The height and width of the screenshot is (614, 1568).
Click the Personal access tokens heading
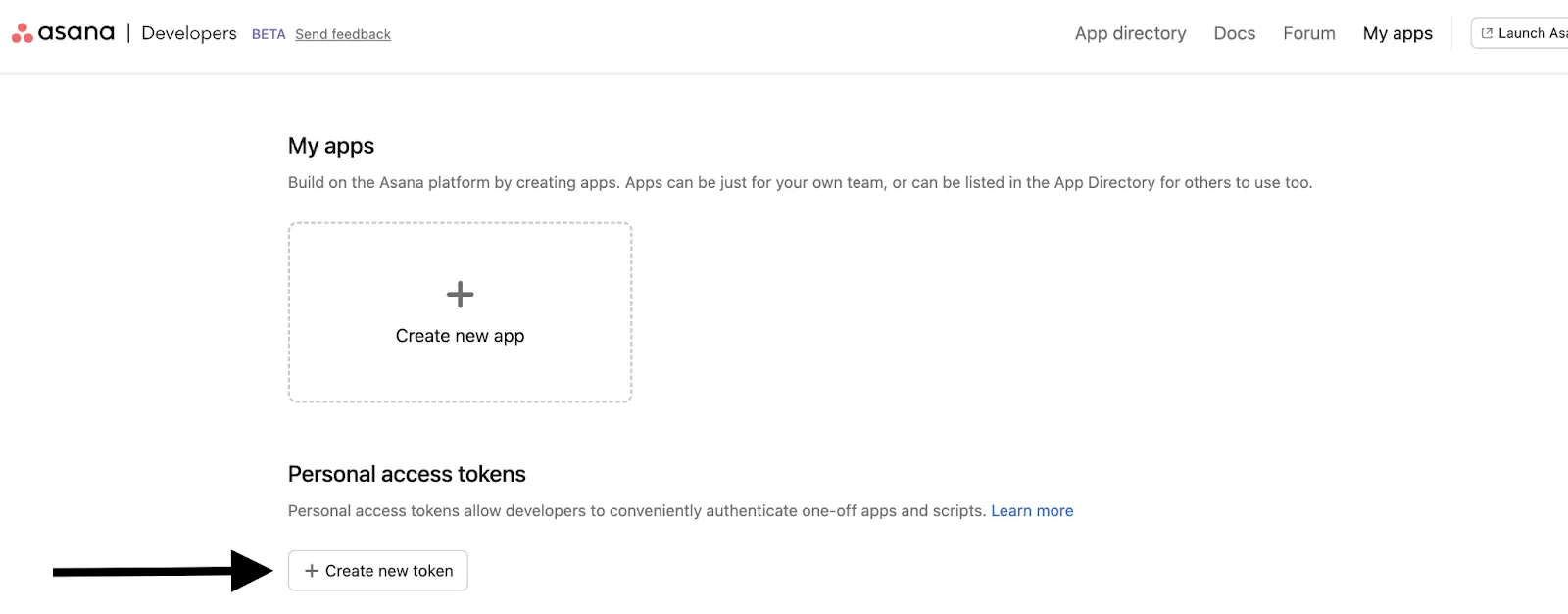tap(407, 474)
